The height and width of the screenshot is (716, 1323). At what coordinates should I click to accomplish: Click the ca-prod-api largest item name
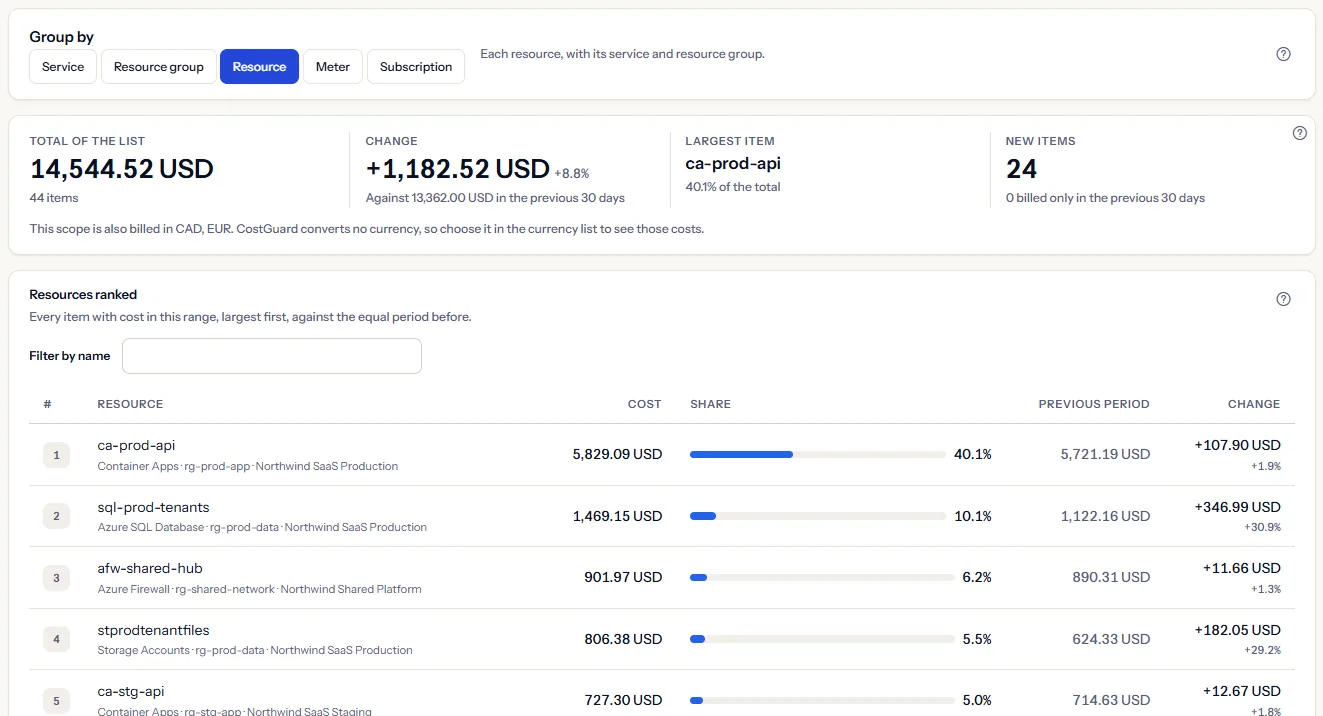point(733,164)
